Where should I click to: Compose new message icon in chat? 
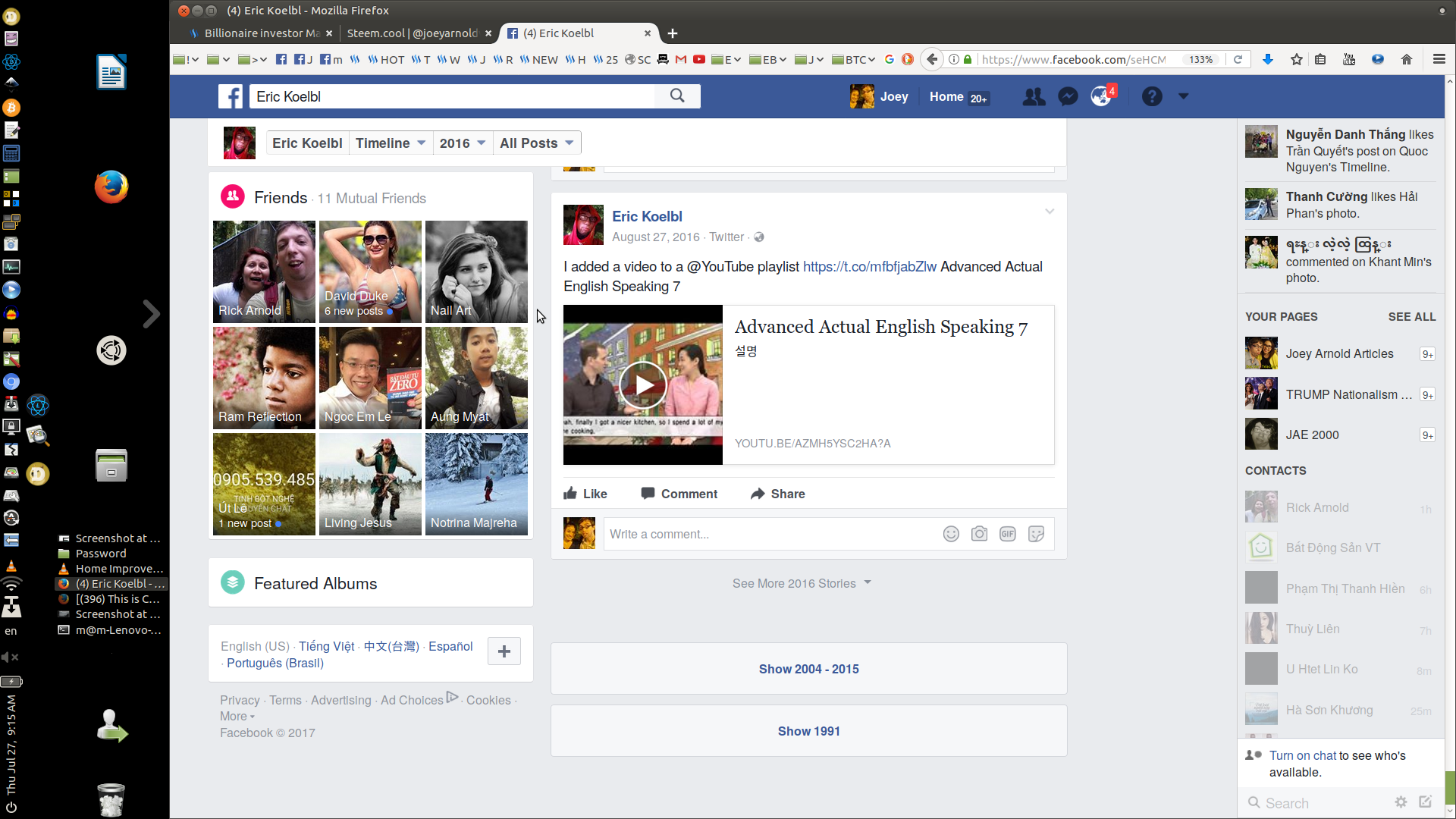pyautogui.click(x=1425, y=802)
